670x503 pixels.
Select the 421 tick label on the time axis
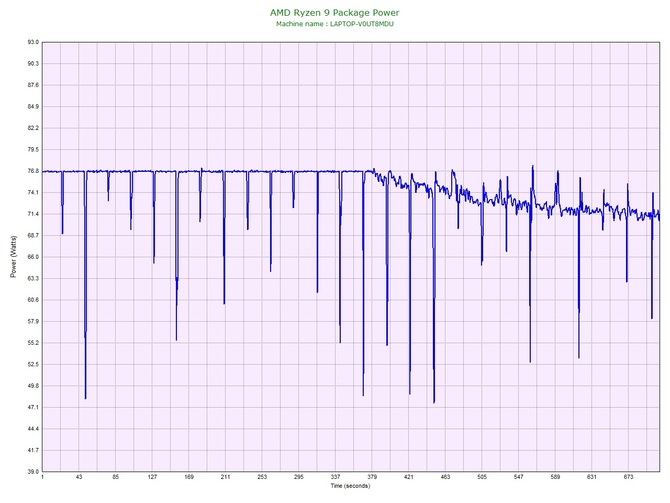pyautogui.click(x=409, y=478)
